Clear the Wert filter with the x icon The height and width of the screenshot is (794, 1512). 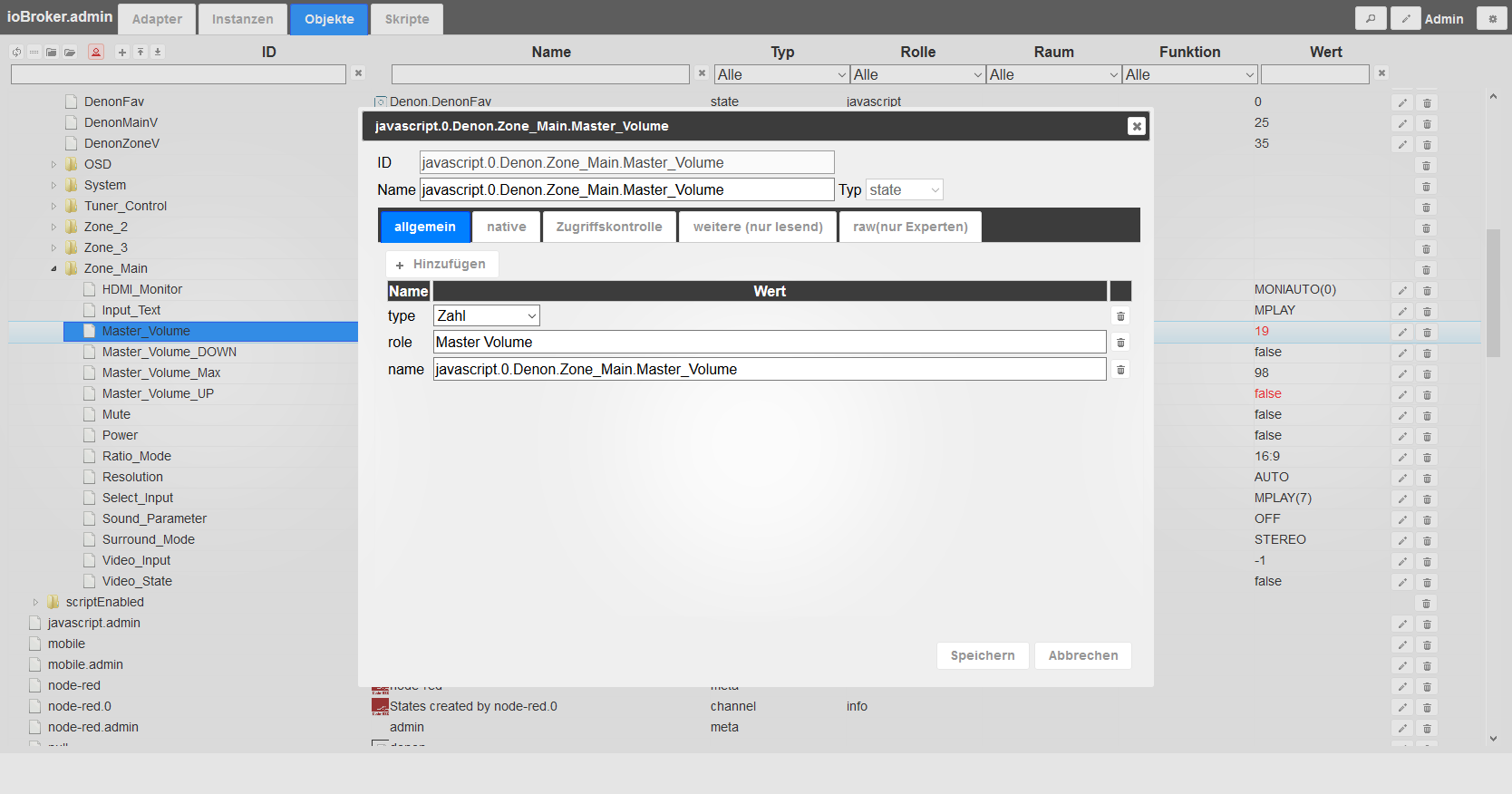tap(1381, 73)
